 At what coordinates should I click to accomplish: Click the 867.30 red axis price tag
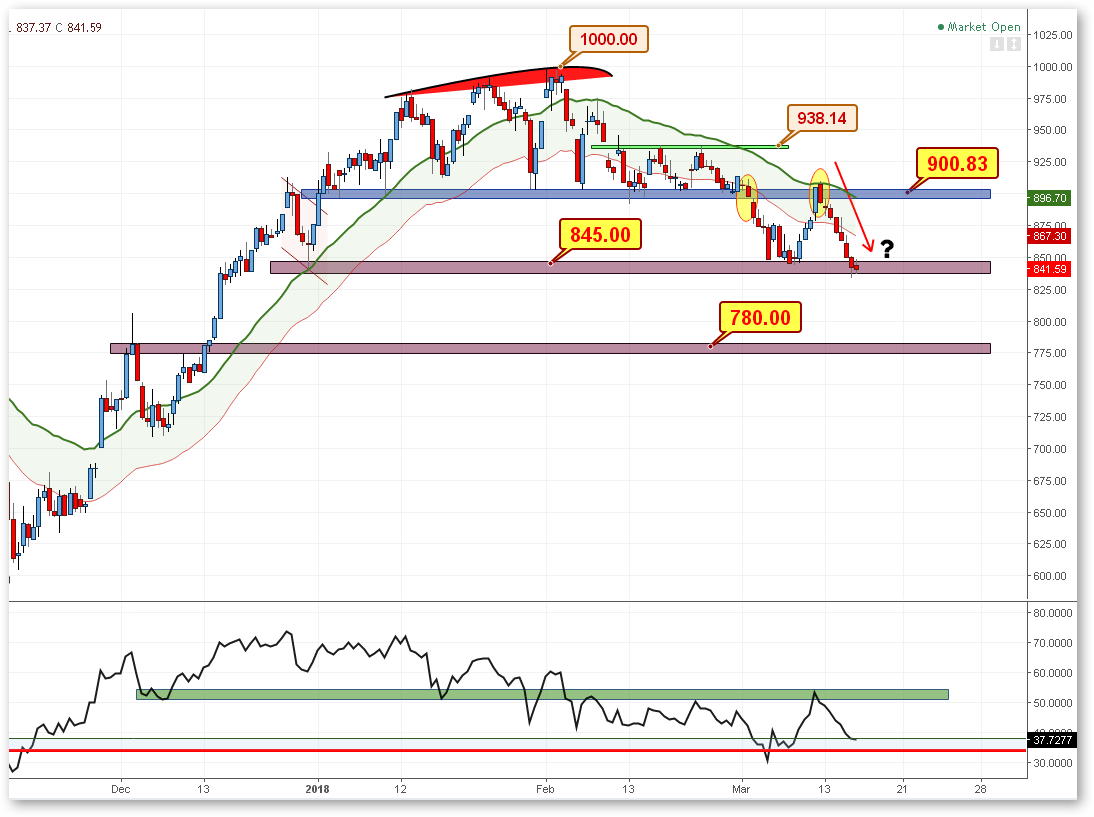tap(1052, 236)
